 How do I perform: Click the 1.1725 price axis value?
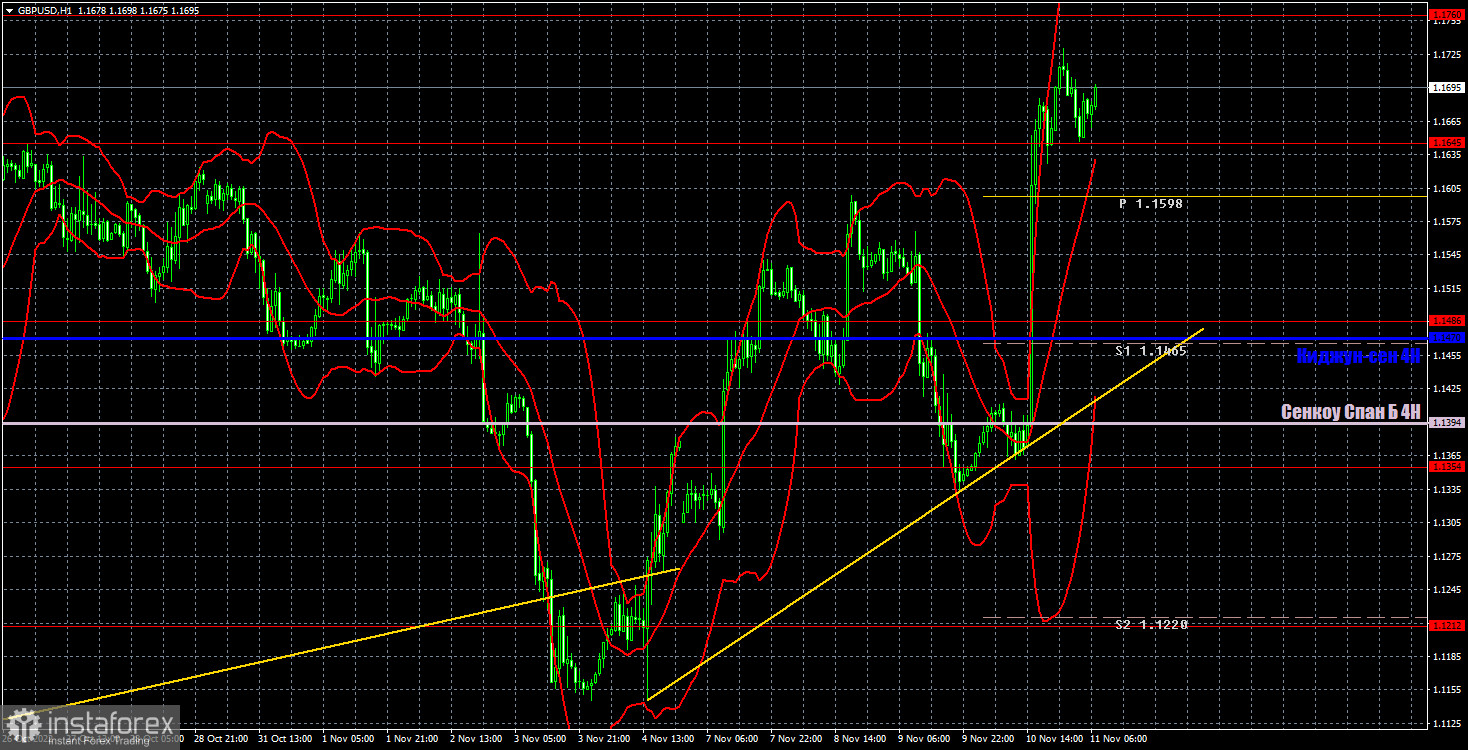1447,54
